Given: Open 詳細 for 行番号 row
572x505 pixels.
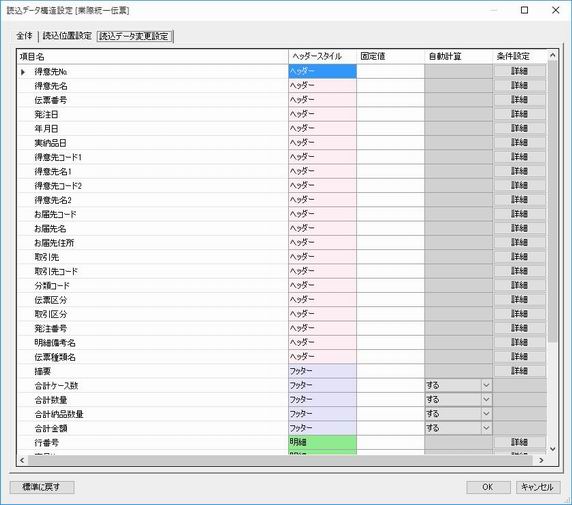Looking at the screenshot, I should point(519,442).
